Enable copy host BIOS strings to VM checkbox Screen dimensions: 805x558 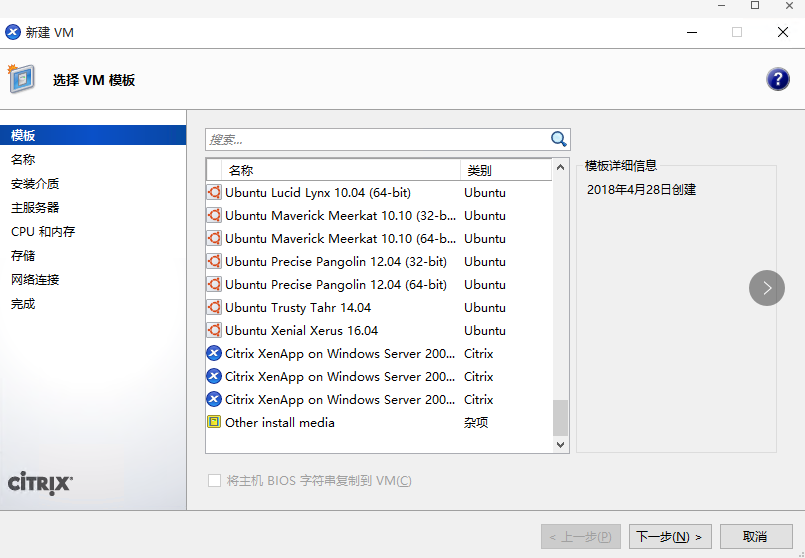(214, 480)
